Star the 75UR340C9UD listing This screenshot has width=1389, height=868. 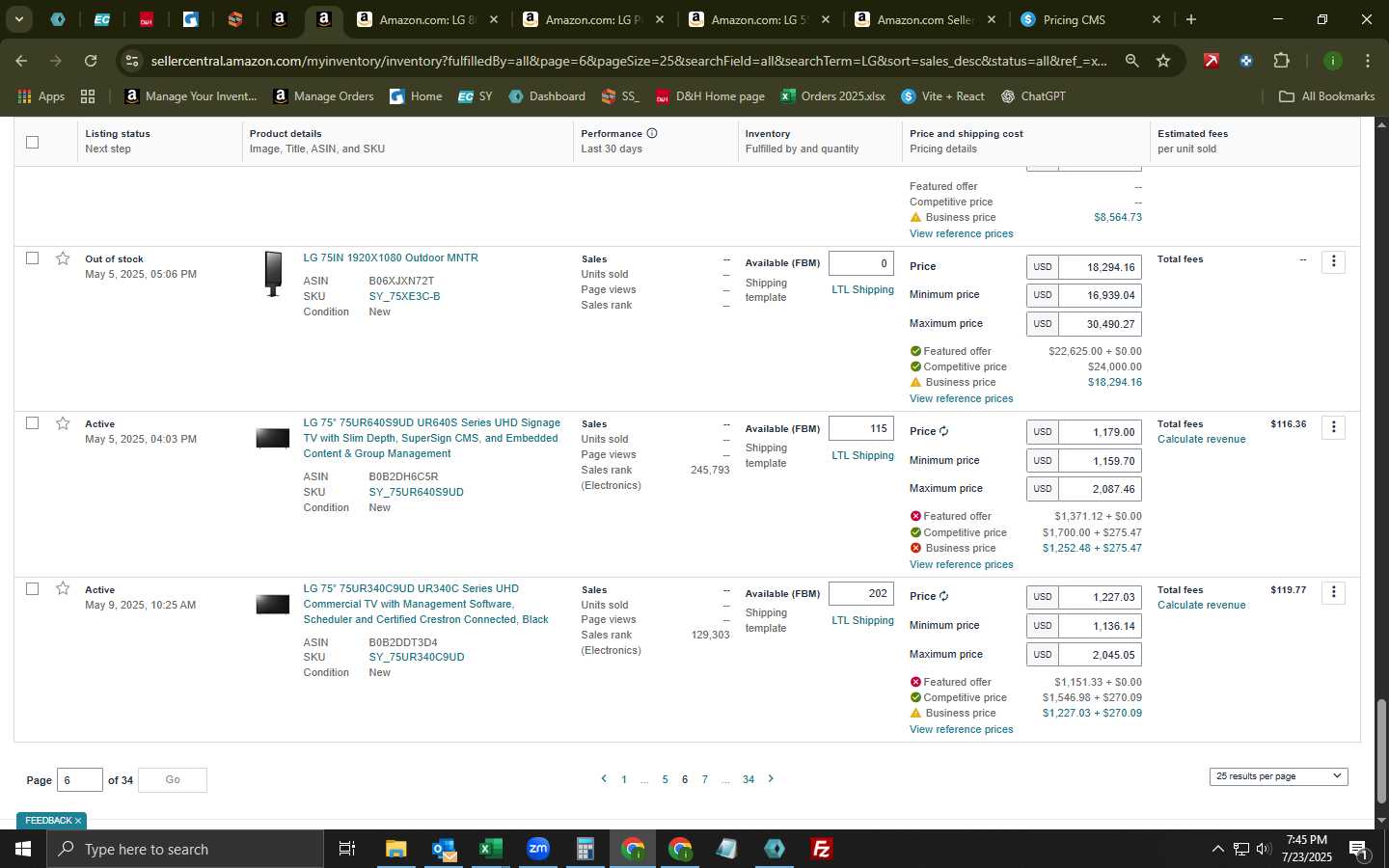(x=63, y=588)
